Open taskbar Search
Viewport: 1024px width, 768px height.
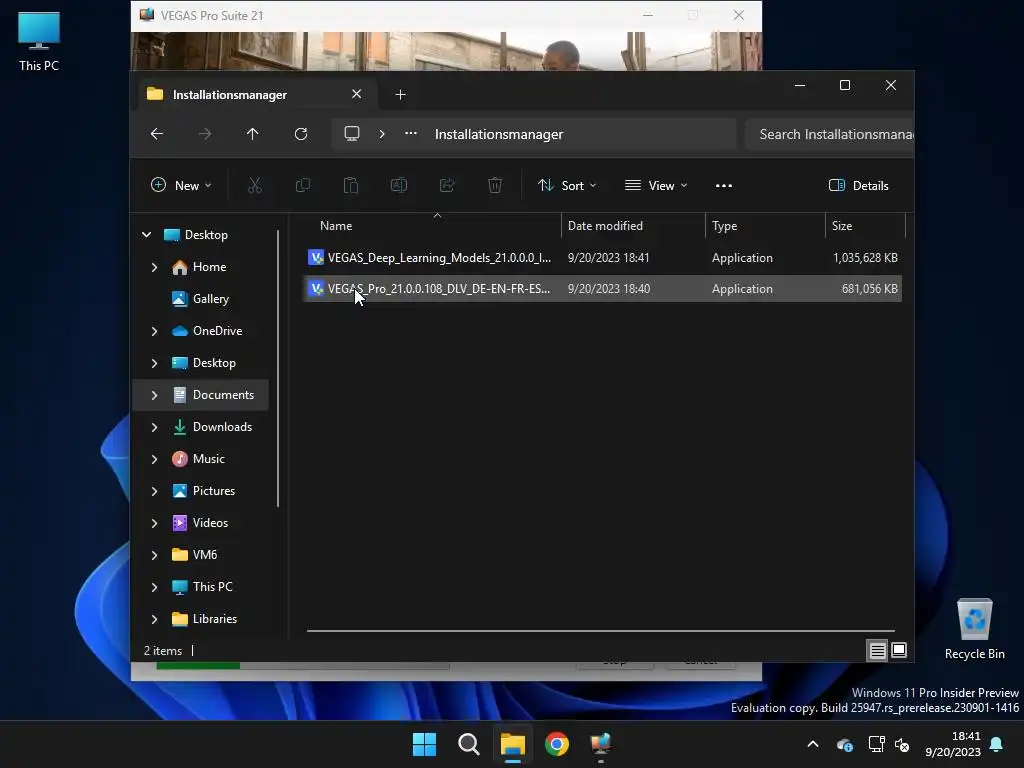pos(468,744)
